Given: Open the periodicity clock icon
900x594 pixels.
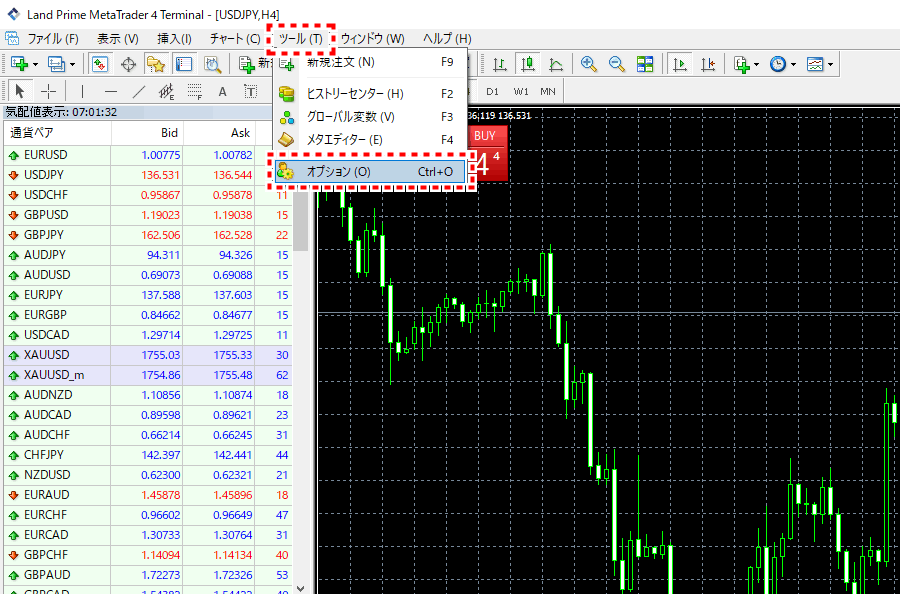Looking at the screenshot, I should tap(778, 64).
